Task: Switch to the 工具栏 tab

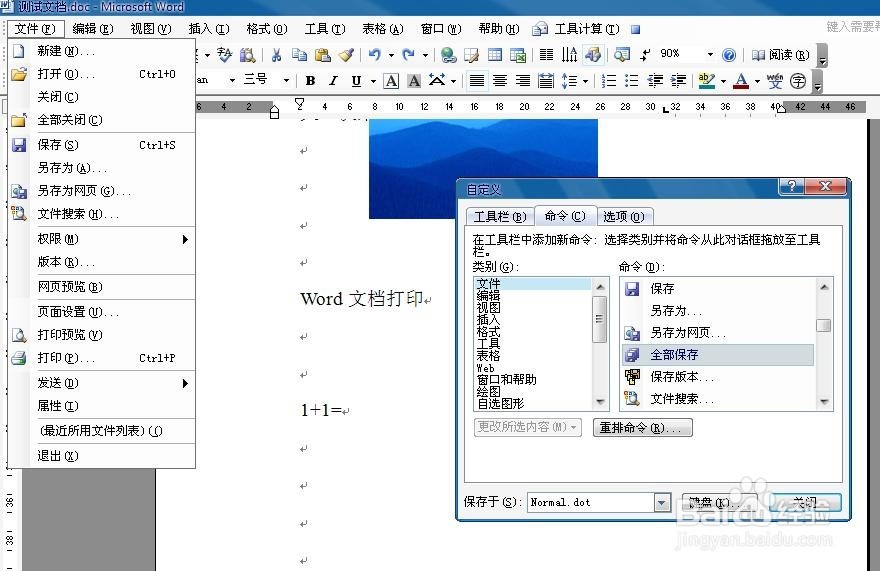Action: [500, 217]
